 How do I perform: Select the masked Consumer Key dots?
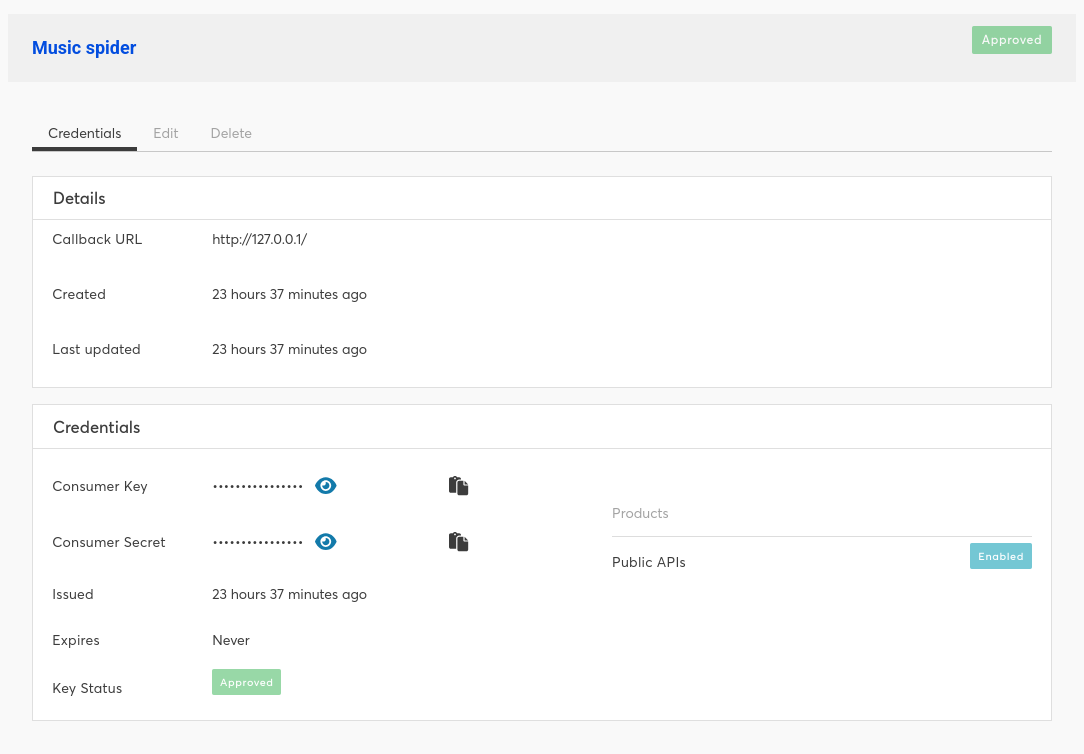point(258,487)
